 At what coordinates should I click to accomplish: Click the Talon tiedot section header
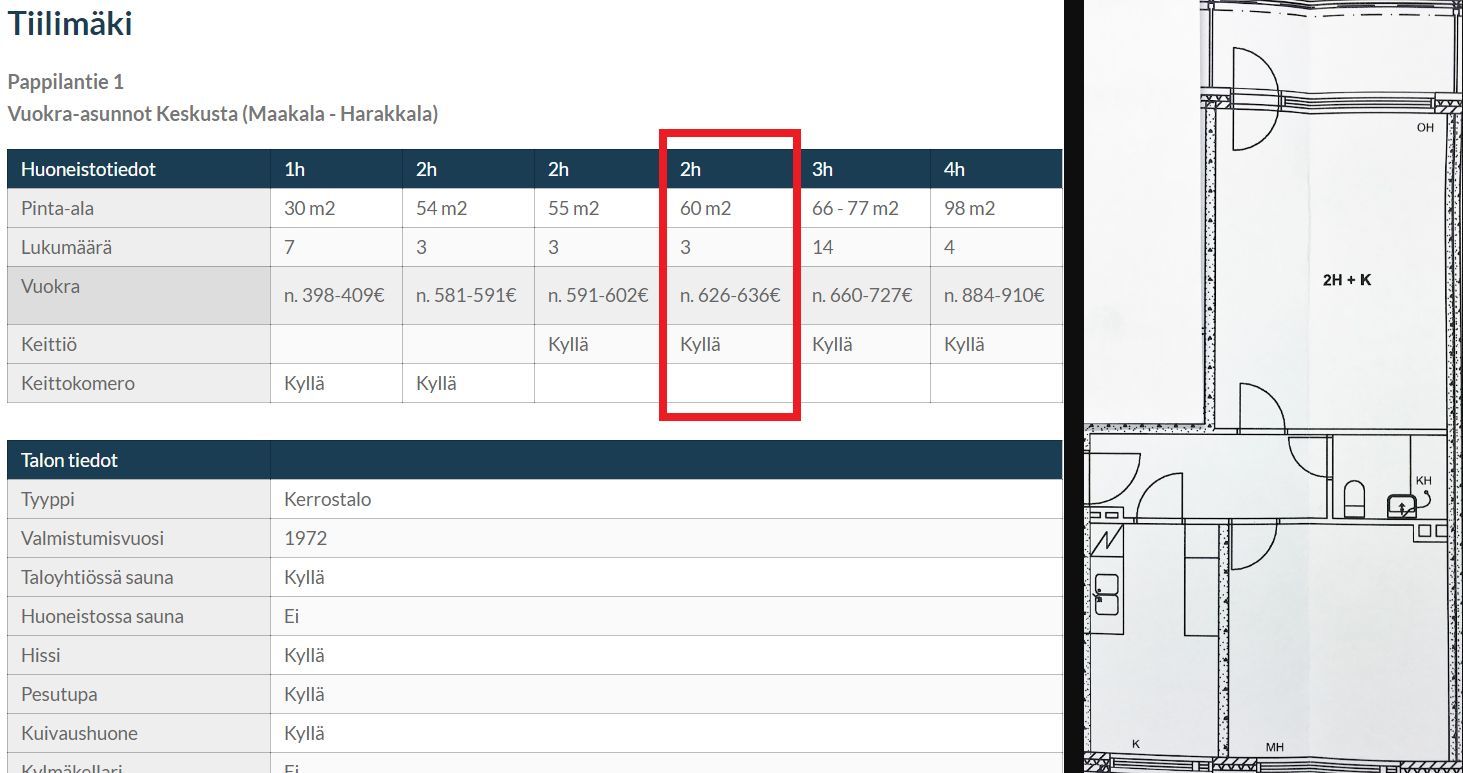[x=69, y=460]
